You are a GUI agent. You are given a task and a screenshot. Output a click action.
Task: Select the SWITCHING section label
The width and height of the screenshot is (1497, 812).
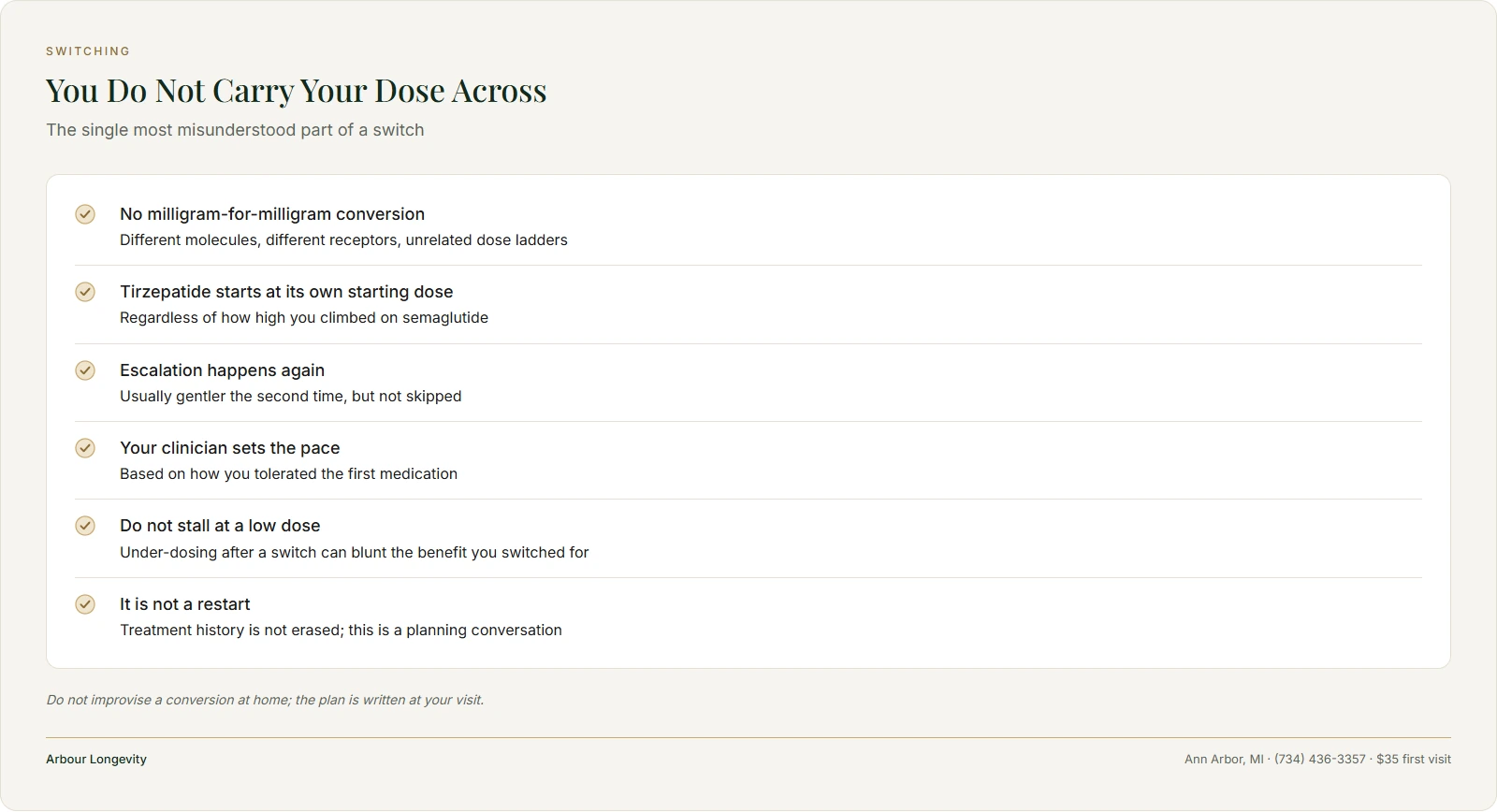[x=88, y=51]
